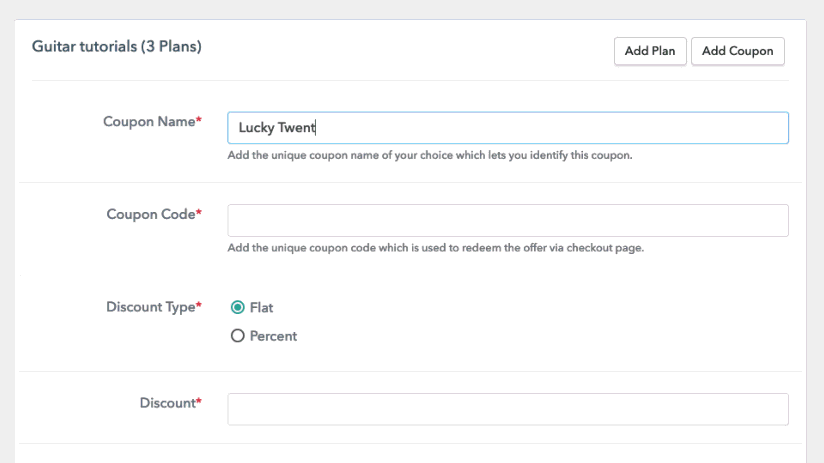824x463 pixels.
Task: Place cursor on the "Lucky Twent" typed text
Action: [x=276, y=128]
